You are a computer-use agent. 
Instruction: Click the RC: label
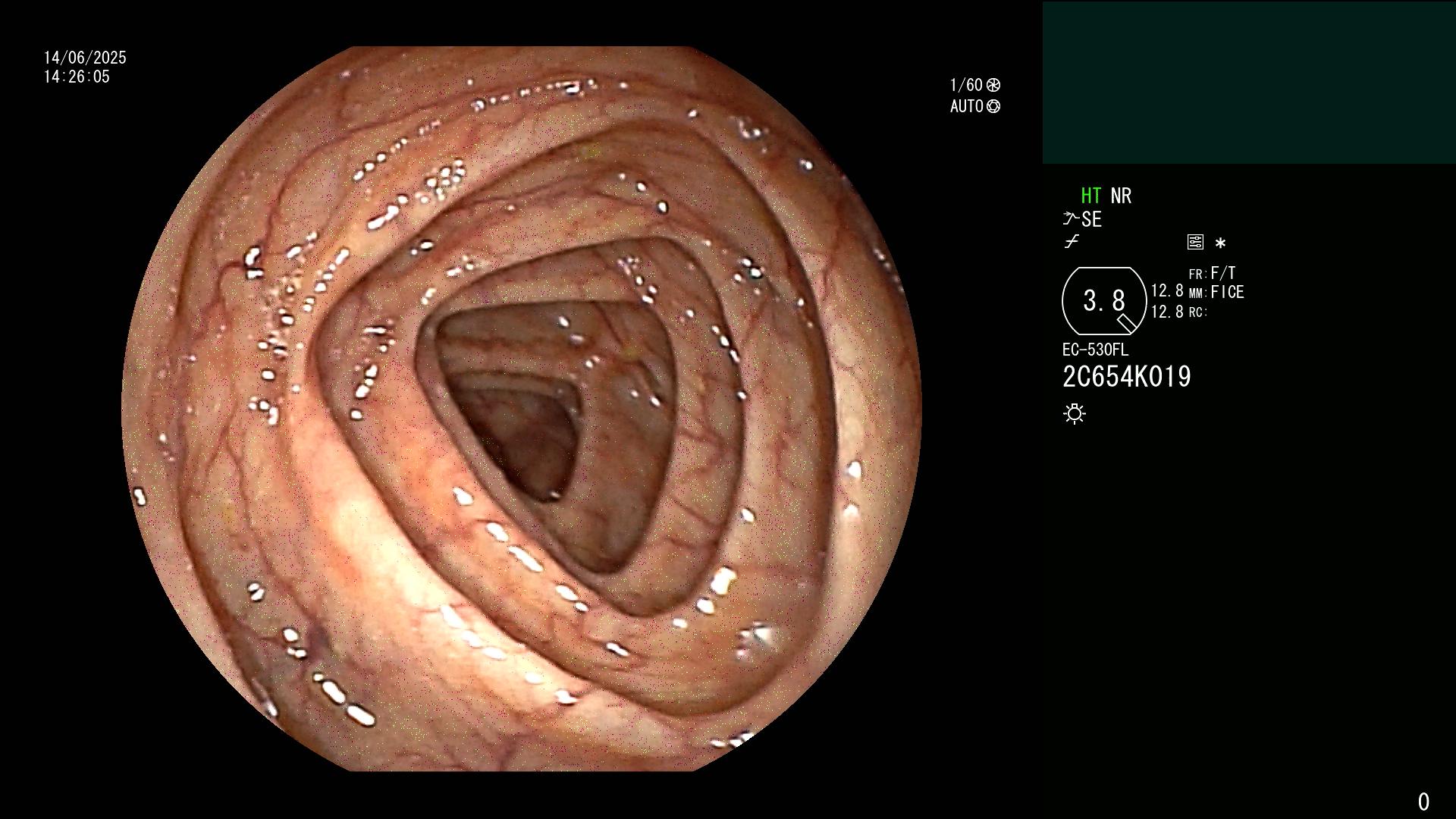click(1197, 312)
